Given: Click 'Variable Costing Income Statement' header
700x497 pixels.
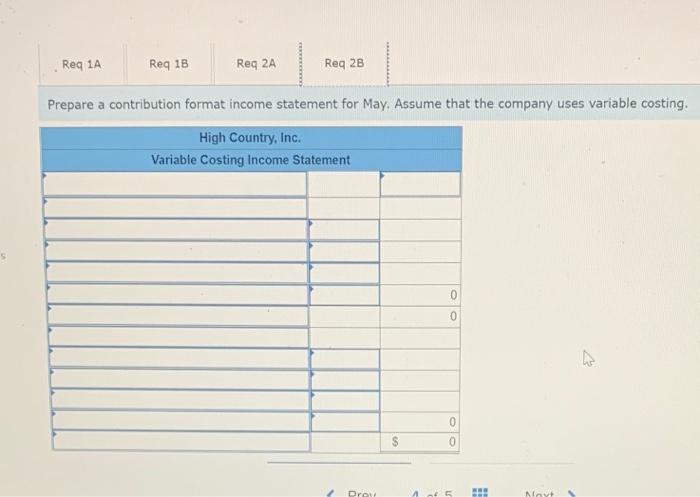Looking at the screenshot, I should pyautogui.click(x=251, y=160).
